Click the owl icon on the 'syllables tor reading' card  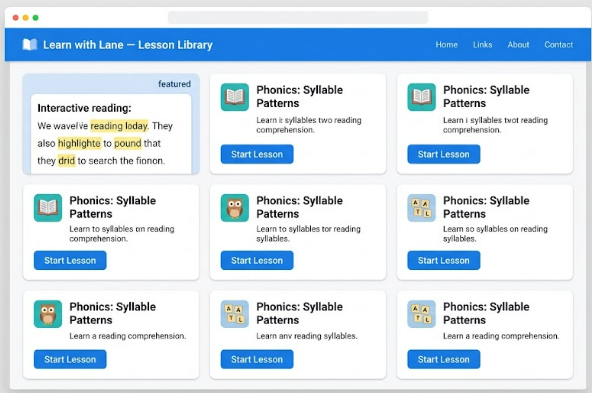(x=235, y=208)
